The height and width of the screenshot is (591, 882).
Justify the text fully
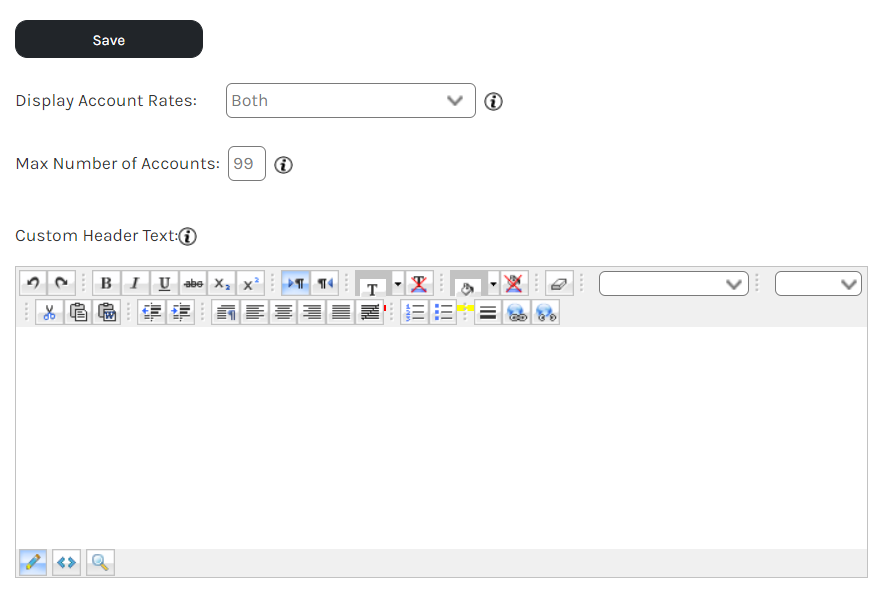[x=341, y=312]
